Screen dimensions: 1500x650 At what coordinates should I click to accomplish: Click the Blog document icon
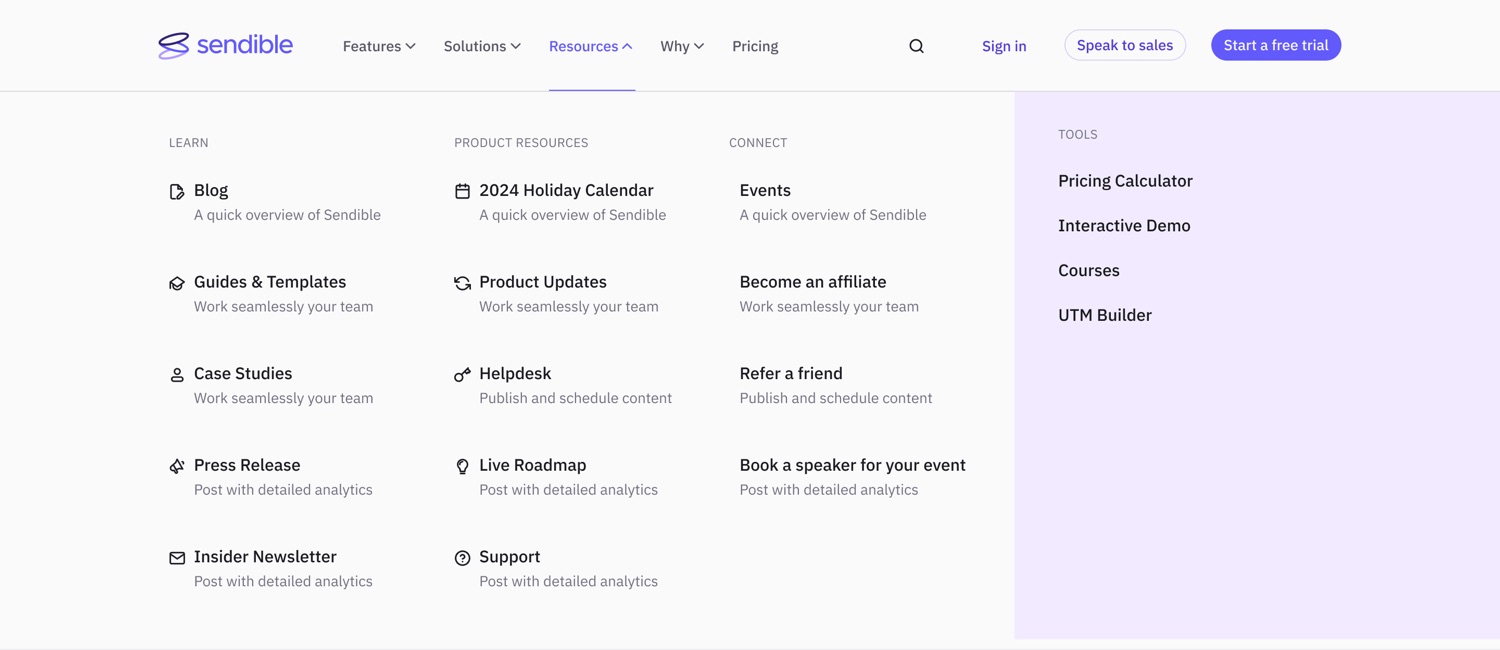[x=177, y=191]
